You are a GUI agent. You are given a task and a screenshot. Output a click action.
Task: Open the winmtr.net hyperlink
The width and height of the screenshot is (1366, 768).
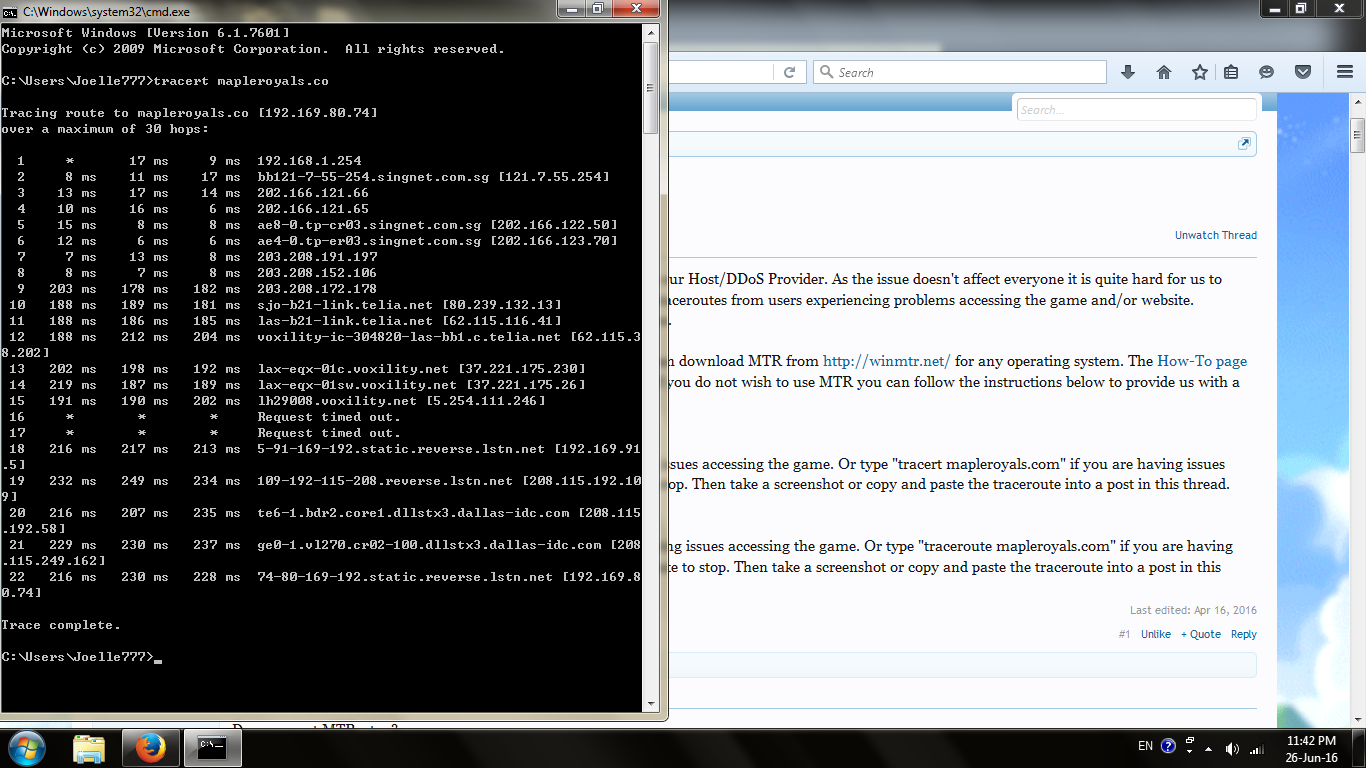pos(886,361)
